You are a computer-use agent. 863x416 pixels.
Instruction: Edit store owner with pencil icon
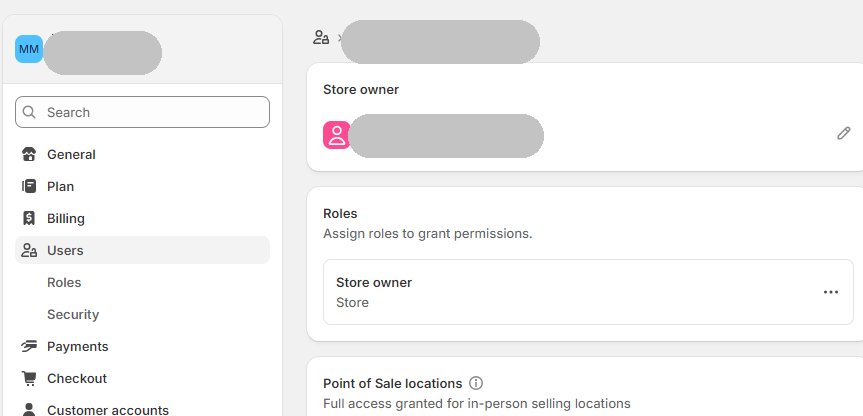(x=844, y=133)
